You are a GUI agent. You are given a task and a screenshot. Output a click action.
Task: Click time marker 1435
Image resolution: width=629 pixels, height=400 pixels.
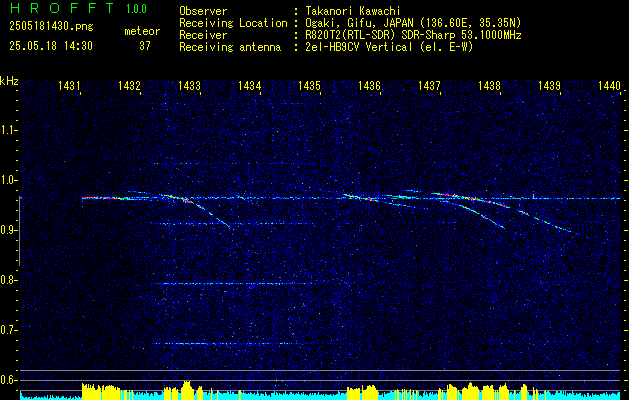(x=310, y=85)
